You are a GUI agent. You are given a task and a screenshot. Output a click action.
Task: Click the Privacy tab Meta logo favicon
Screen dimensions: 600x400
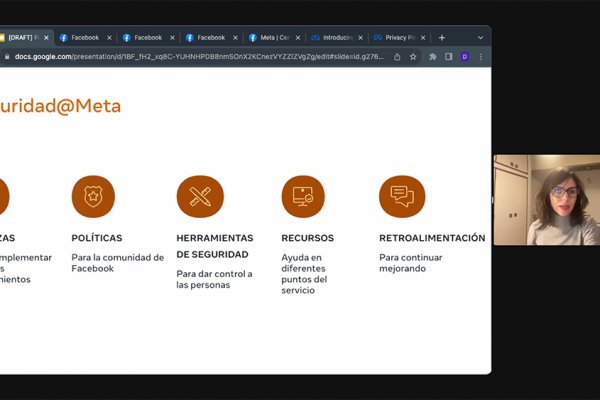378,38
